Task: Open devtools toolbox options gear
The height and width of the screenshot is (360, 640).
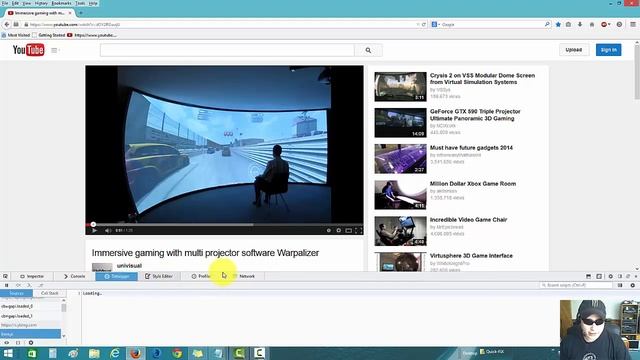Action: [x=611, y=276]
